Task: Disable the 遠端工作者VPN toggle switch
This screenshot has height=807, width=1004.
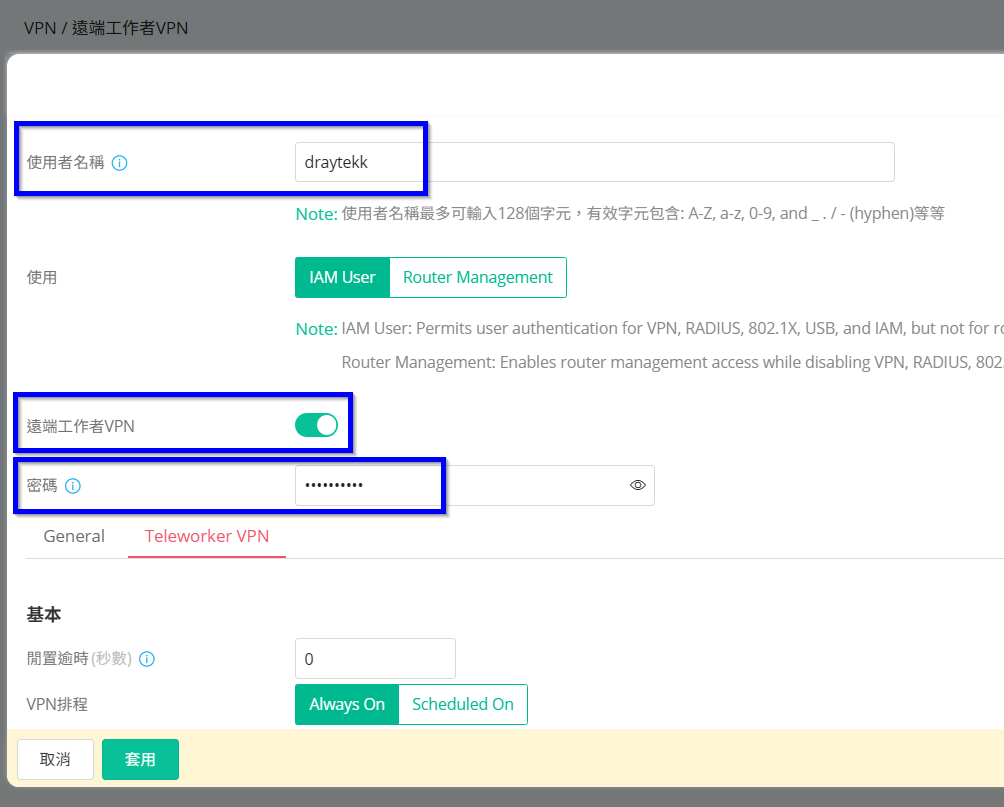Action: [316, 425]
